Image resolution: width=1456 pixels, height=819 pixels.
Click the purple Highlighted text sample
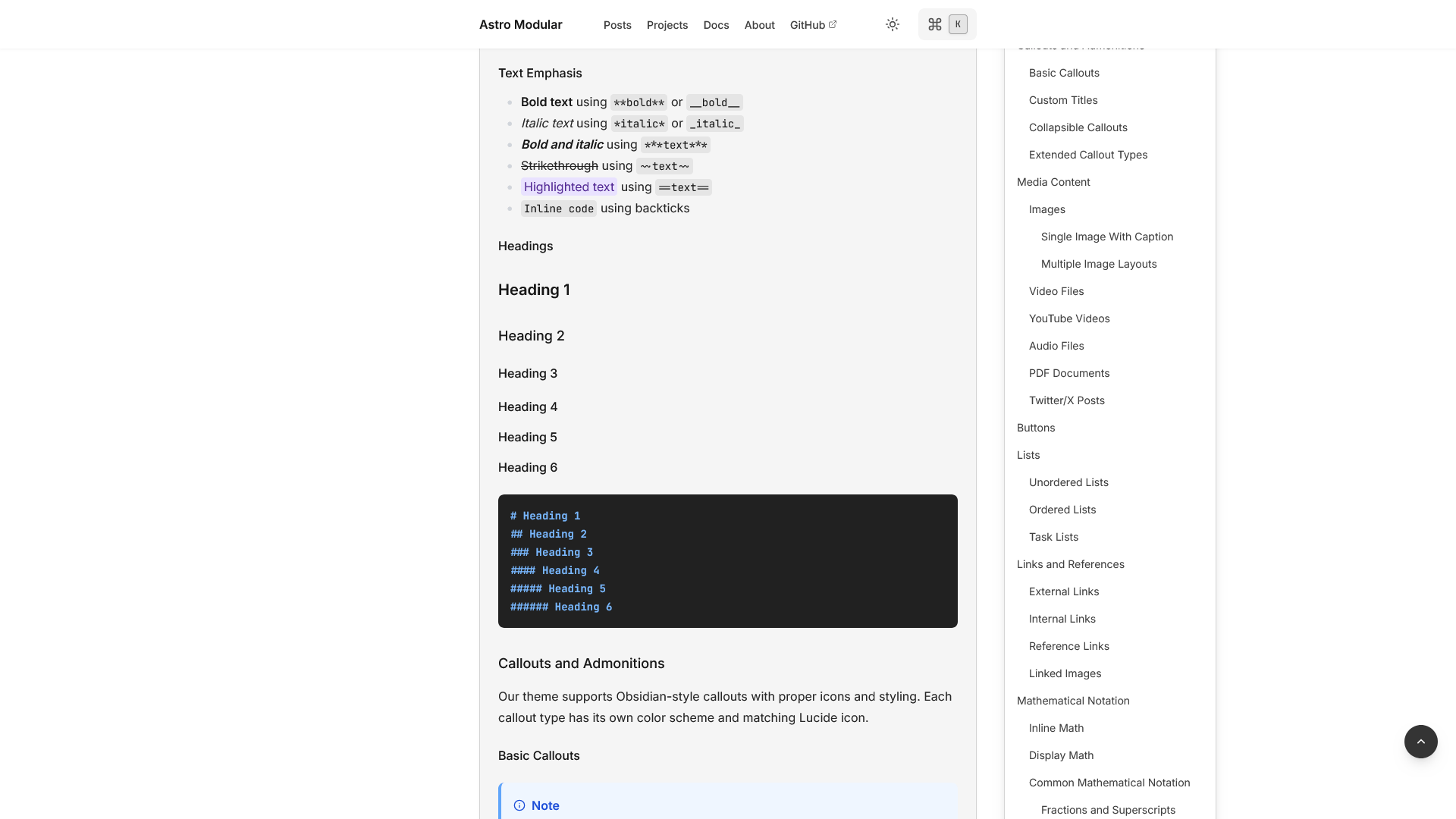(569, 187)
